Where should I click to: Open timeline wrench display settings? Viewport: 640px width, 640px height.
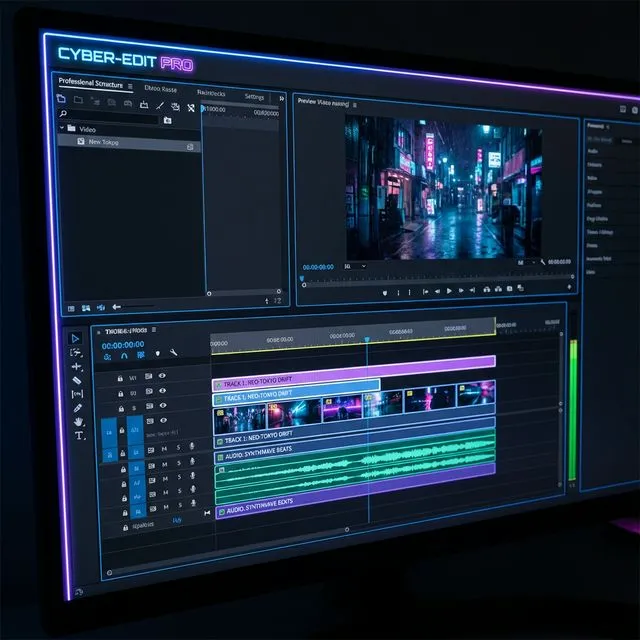pos(173,352)
